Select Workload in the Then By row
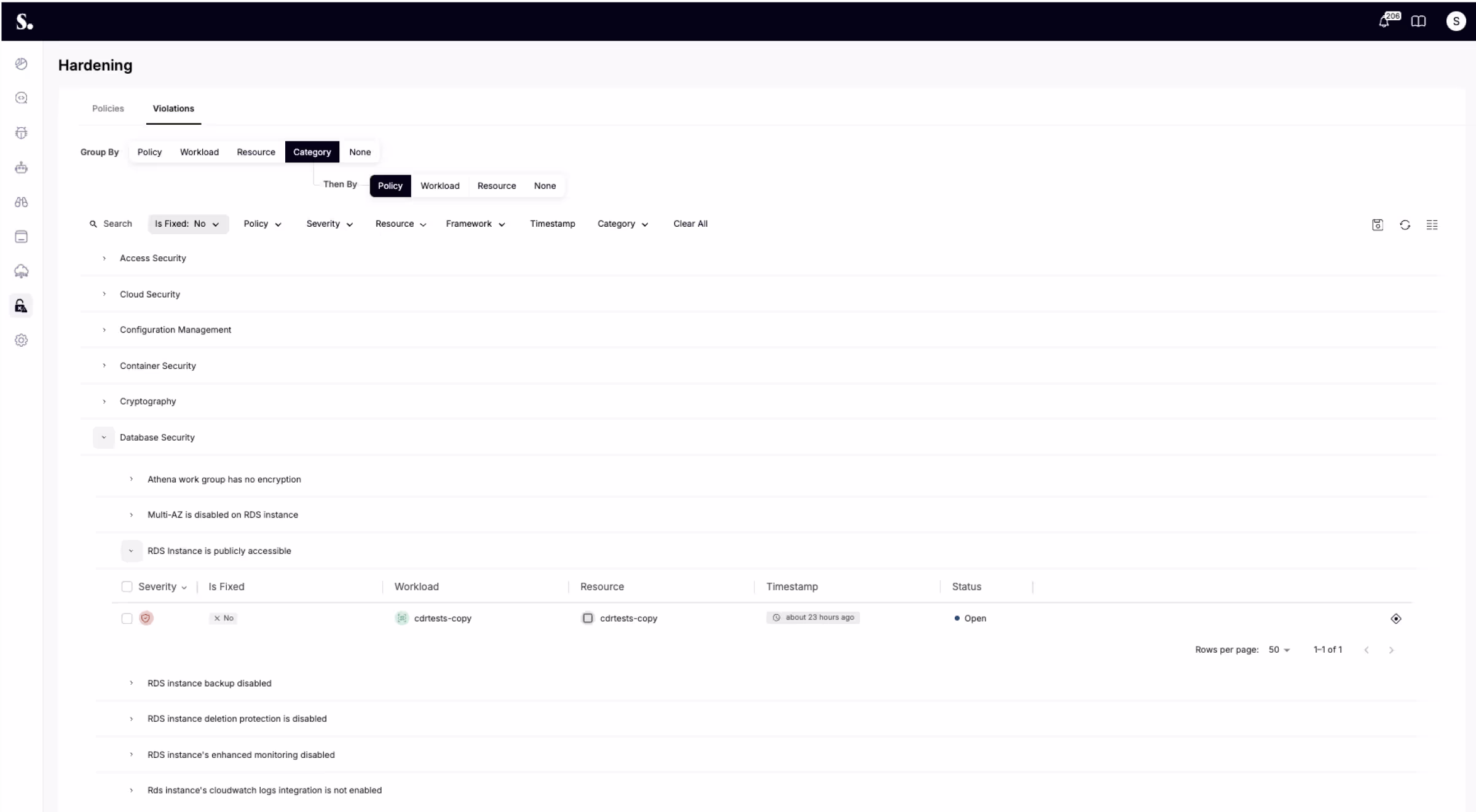Screen dimensions: 1476x812 pos(440,186)
